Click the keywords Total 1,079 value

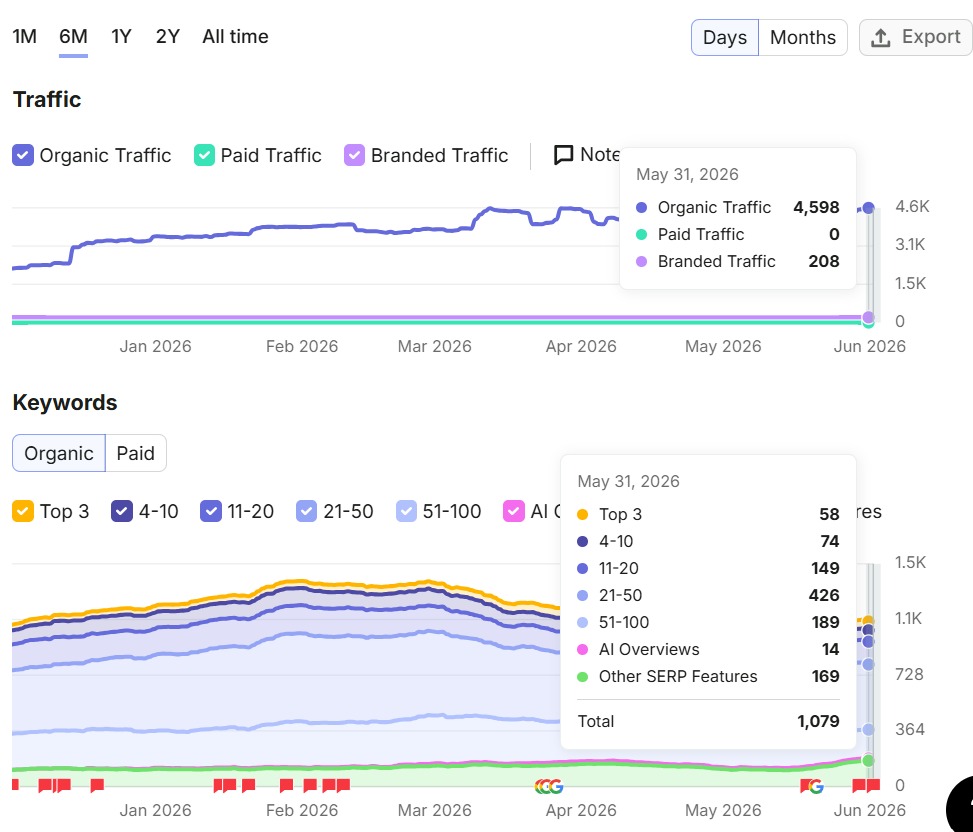click(818, 721)
